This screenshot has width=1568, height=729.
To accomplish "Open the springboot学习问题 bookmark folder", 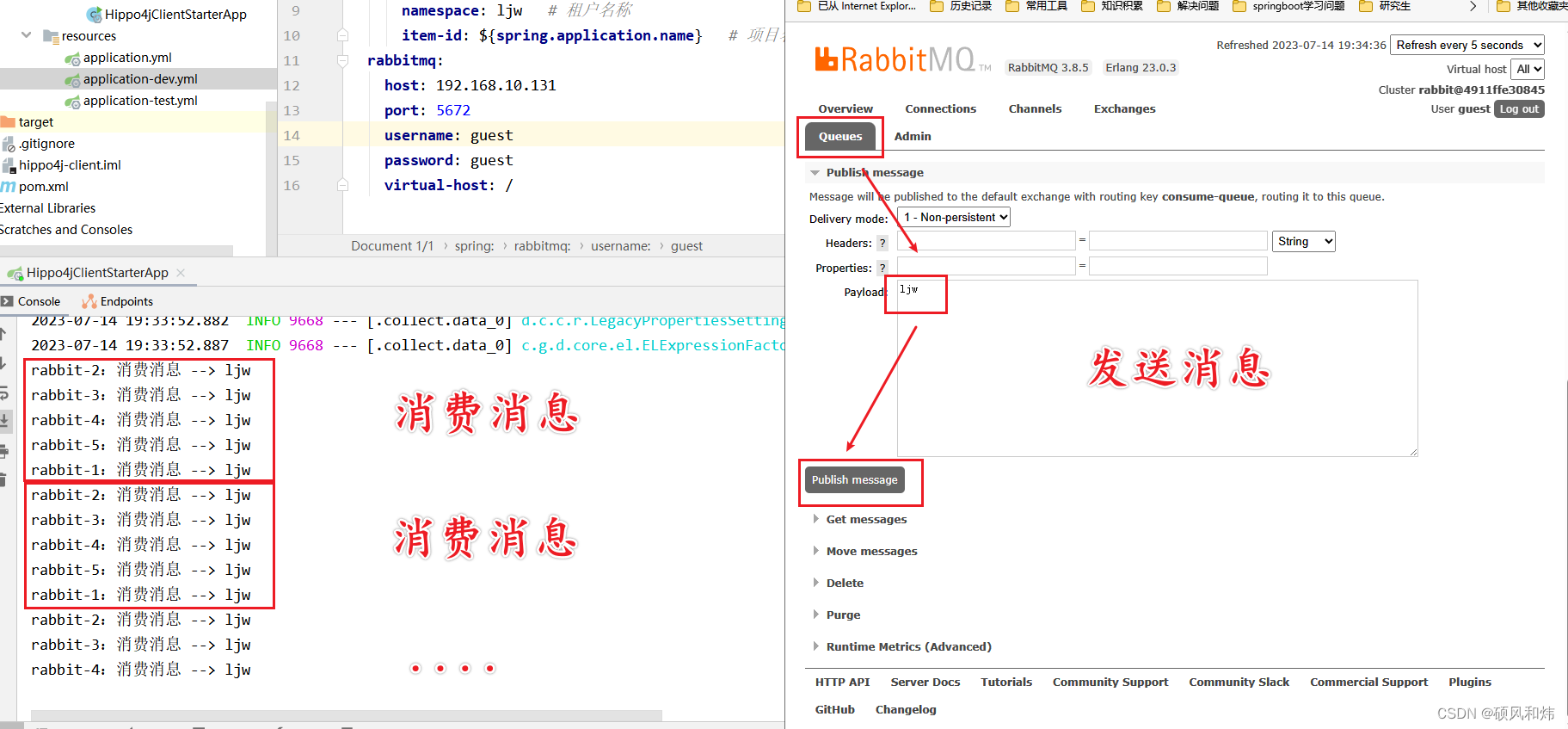I will [1288, 6].
